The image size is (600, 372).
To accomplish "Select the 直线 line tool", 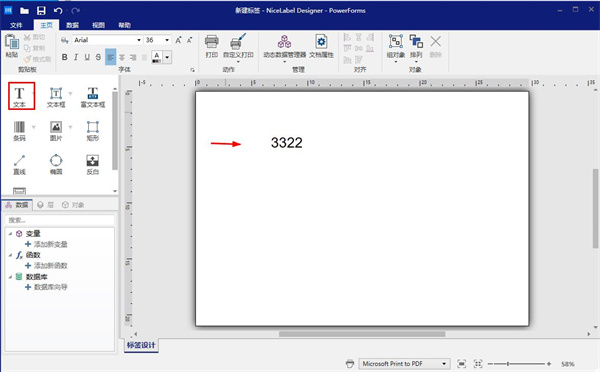I will pyautogui.click(x=19, y=164).
